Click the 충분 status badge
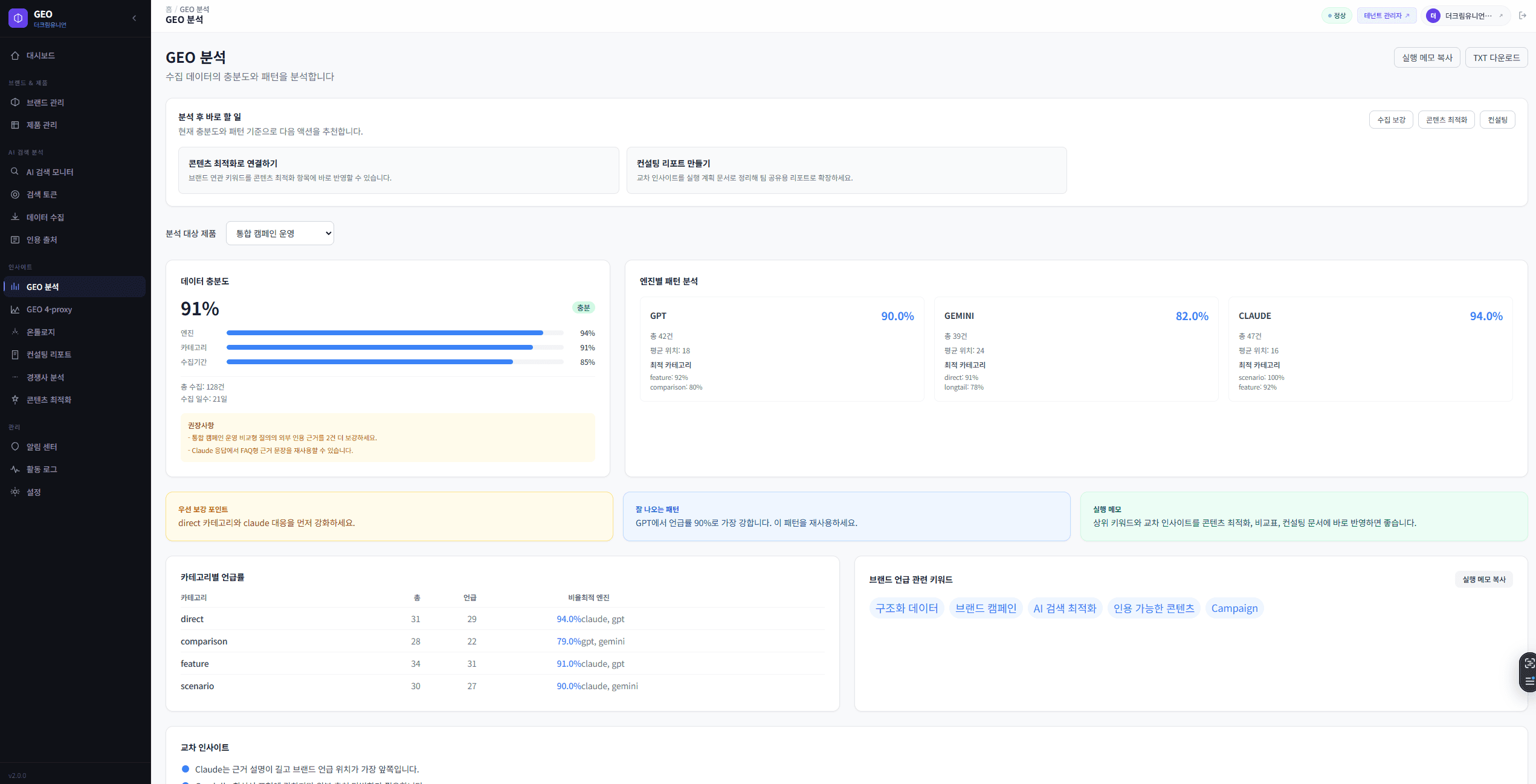 tap(584, 307)
